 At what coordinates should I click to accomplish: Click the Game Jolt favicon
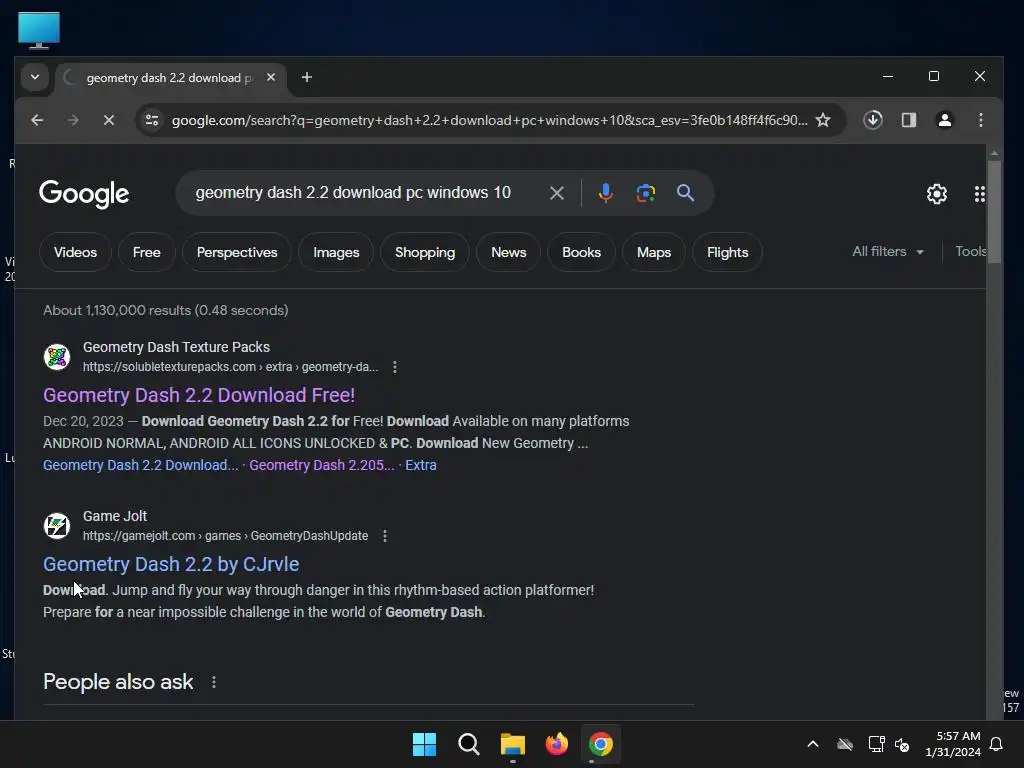57,526
